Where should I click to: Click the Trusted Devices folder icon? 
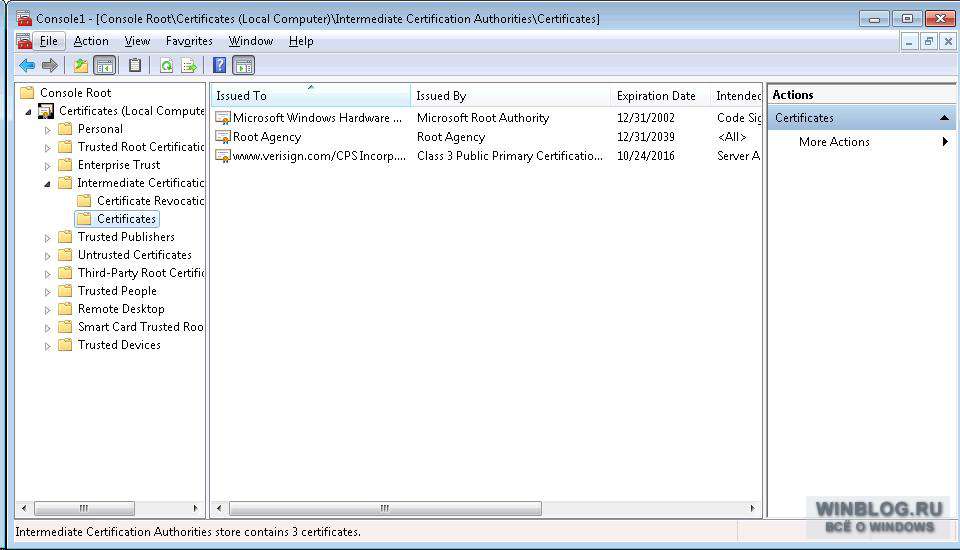point(65,345)
